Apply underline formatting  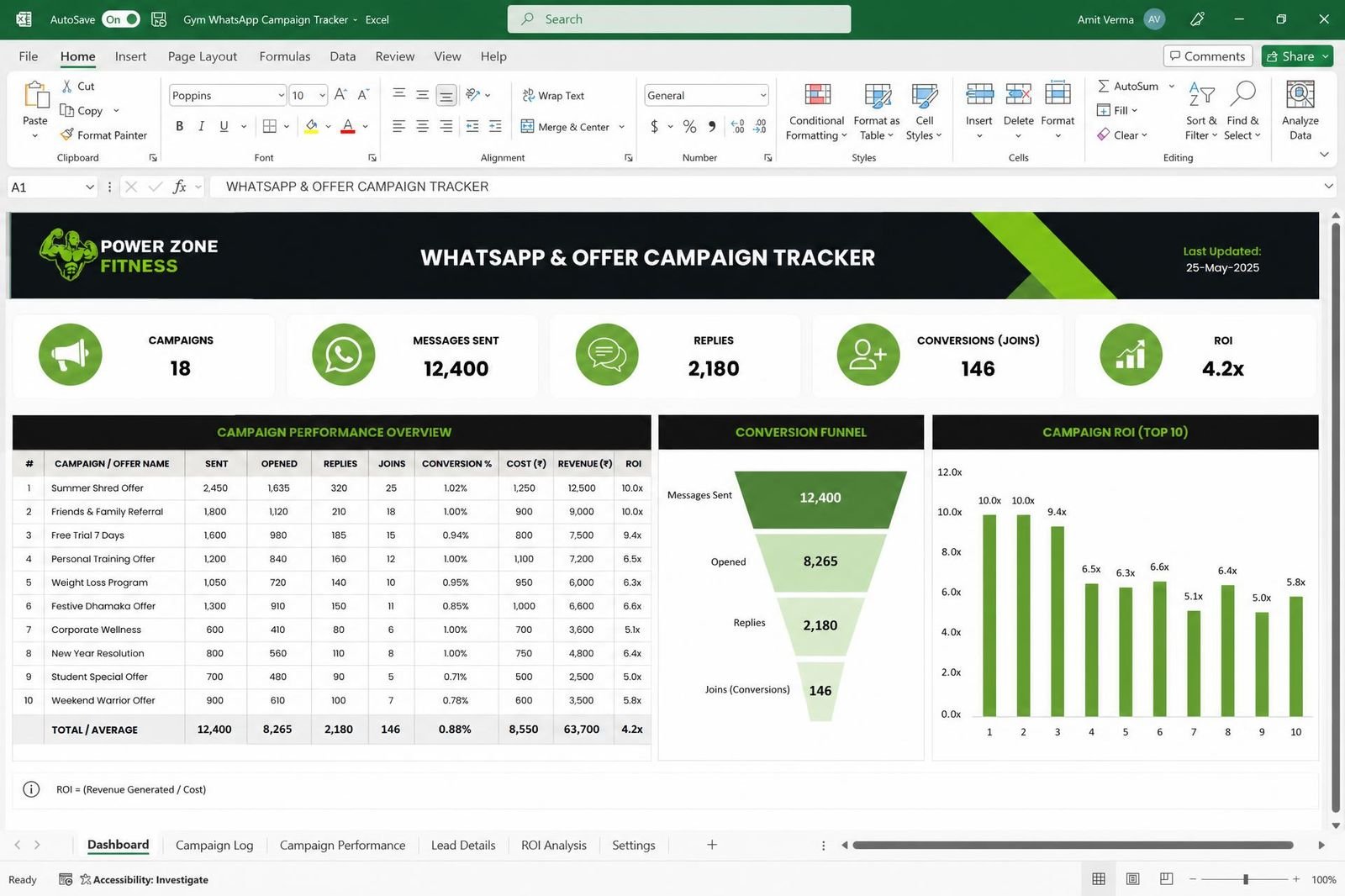point(224,126)
